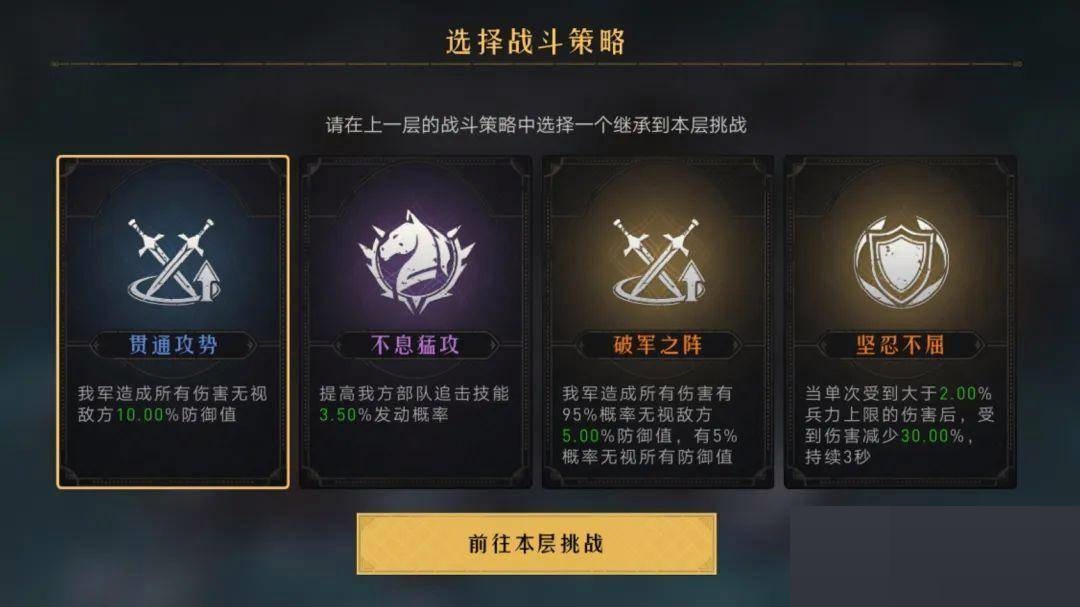The height and width of the screenshot is (607, 1080).
Task: Click the 10.00% defense ignore description
Action: 172,404
